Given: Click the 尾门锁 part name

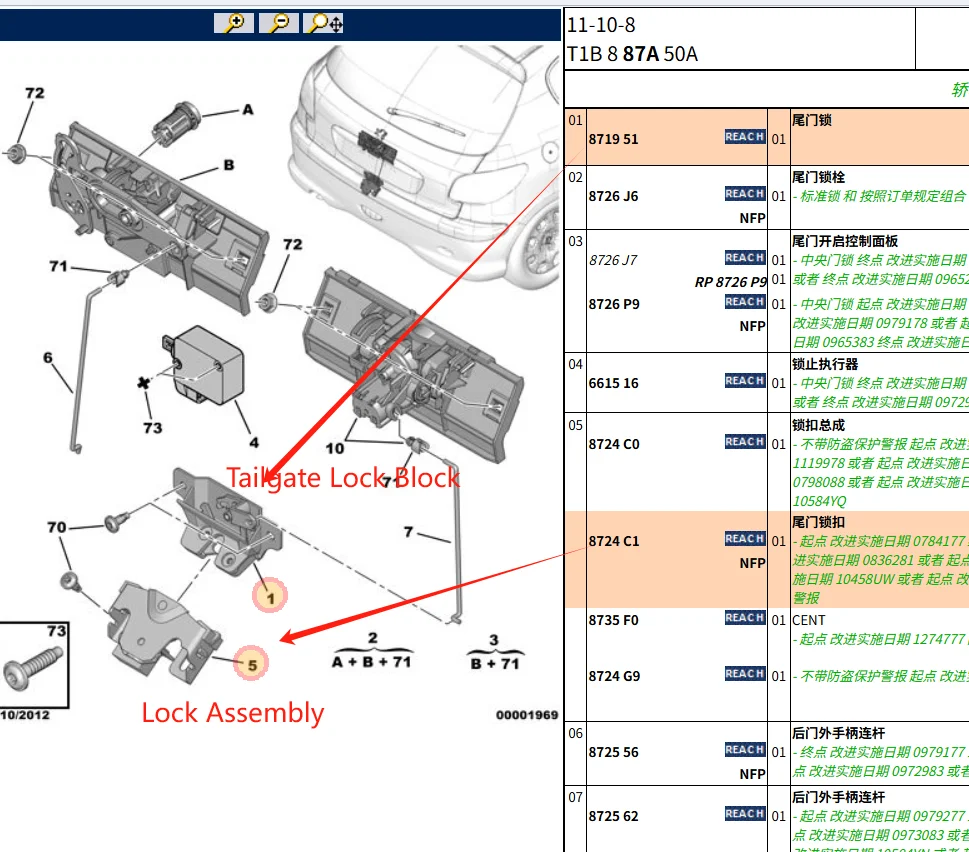Looking at the screenshot, I should pyautogui.click(x=811, y=120).
